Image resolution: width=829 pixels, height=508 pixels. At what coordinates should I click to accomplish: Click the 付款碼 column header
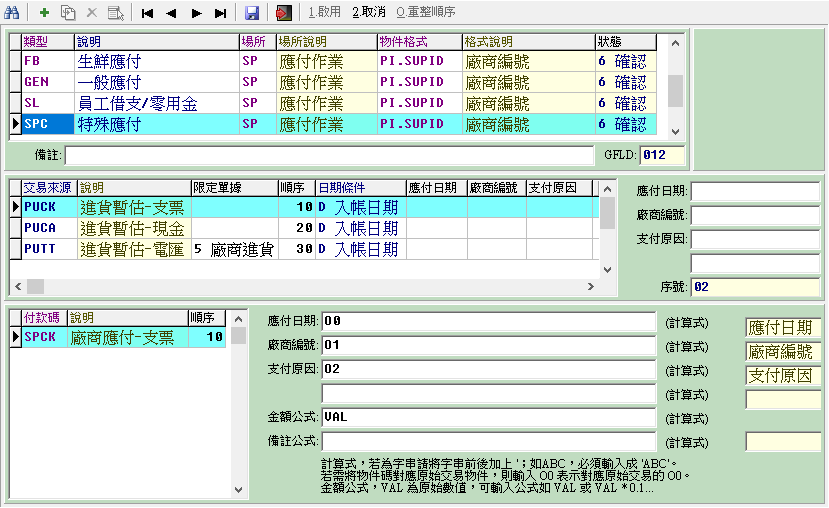point(44,318)
